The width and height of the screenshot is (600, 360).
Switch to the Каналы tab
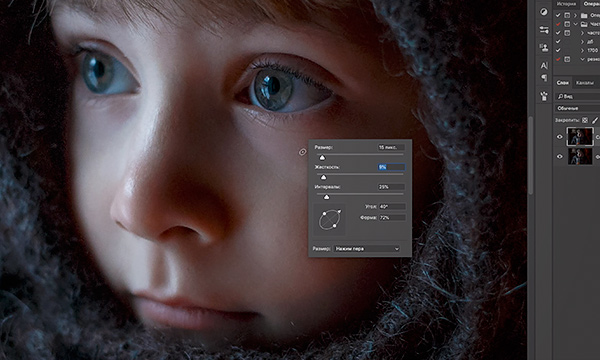(585, 83)
